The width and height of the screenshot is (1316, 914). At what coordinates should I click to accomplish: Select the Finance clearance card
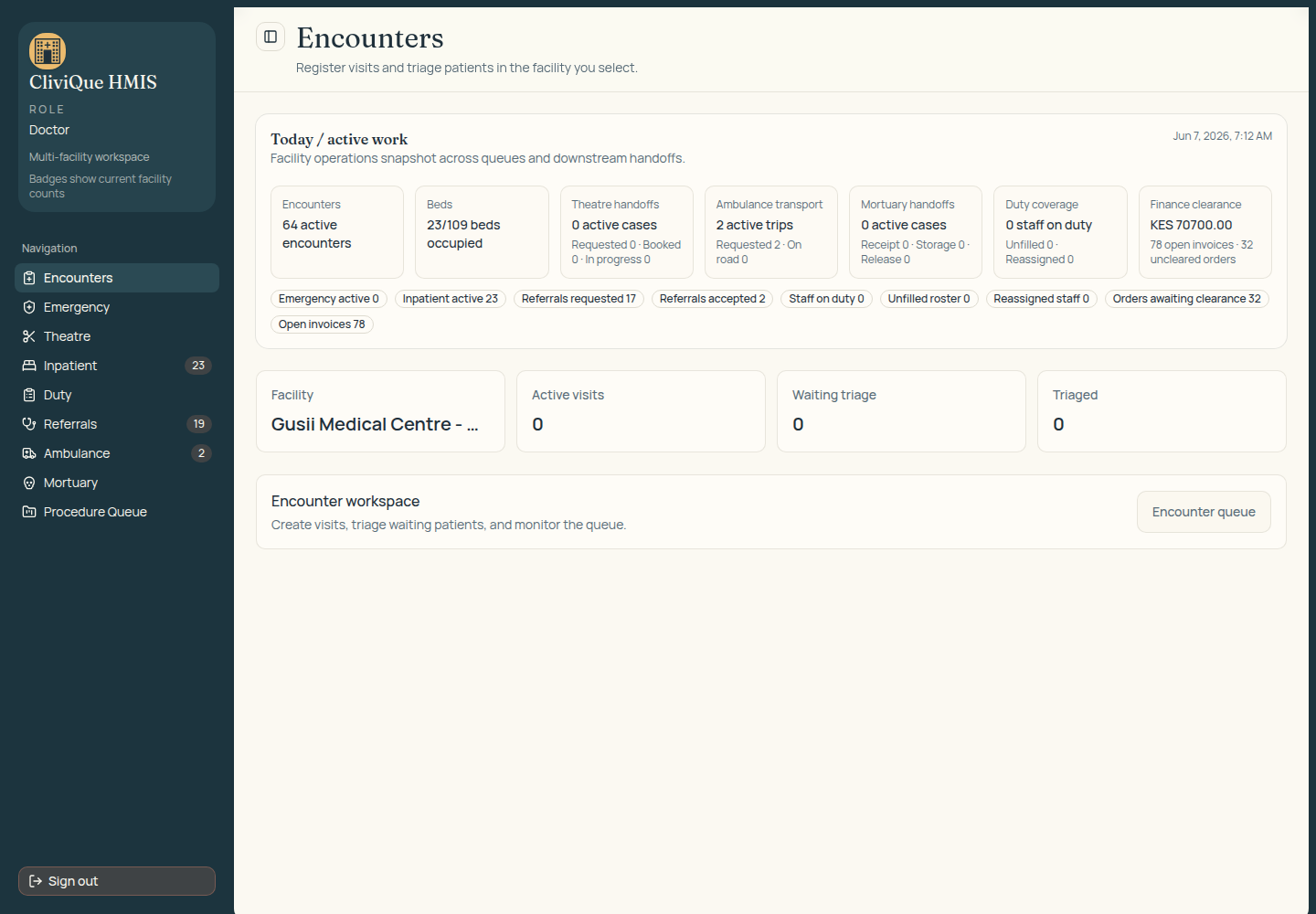click(x=1205, y=232)
